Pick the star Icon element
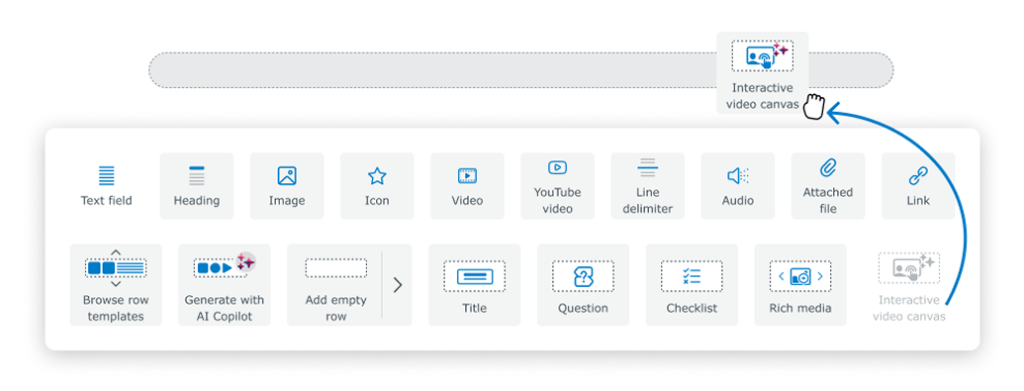The image size is (1024, 391). pyautogui.click(x=377, y=186)
